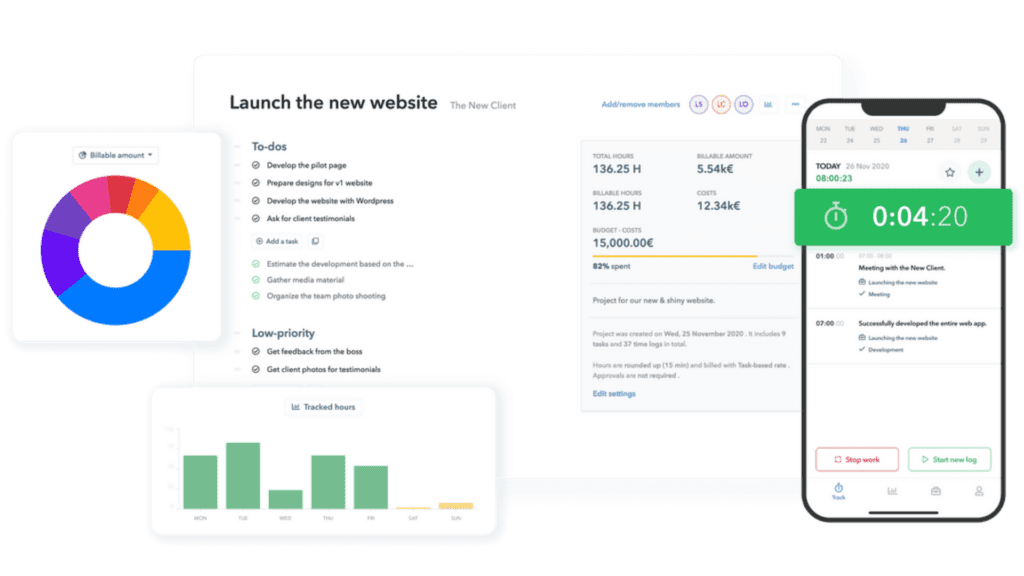Screen dimensions: 1024x576
Task: Open the project chart icon next to the avatars
Action: pos(768,104)
